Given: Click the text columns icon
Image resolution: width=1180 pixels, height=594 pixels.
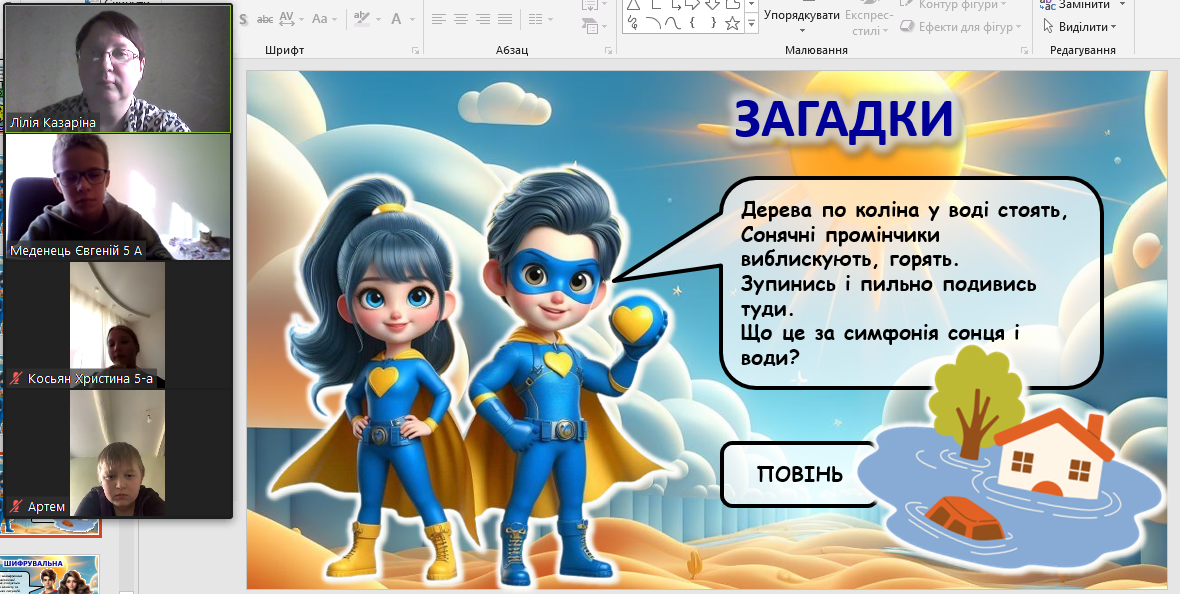Looking at the screenshot, I should click(x=536, y=19).
